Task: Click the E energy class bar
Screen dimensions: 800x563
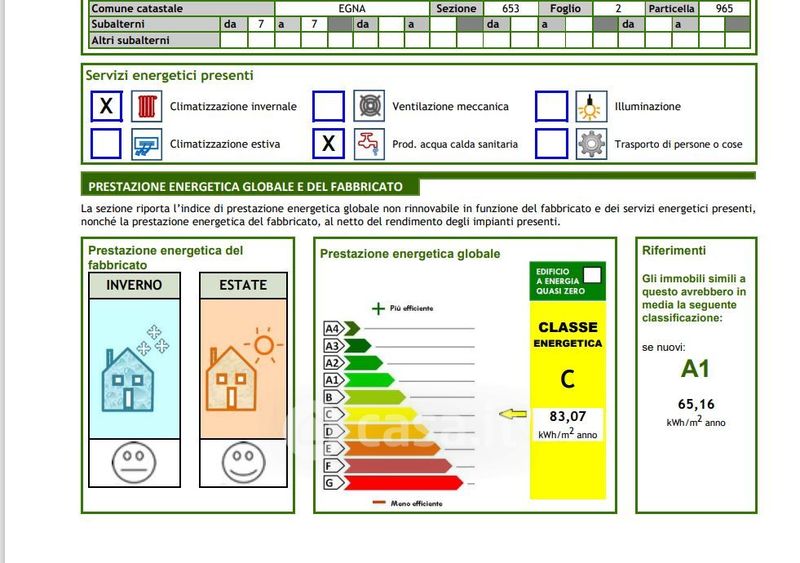Action: click(392, 449)
